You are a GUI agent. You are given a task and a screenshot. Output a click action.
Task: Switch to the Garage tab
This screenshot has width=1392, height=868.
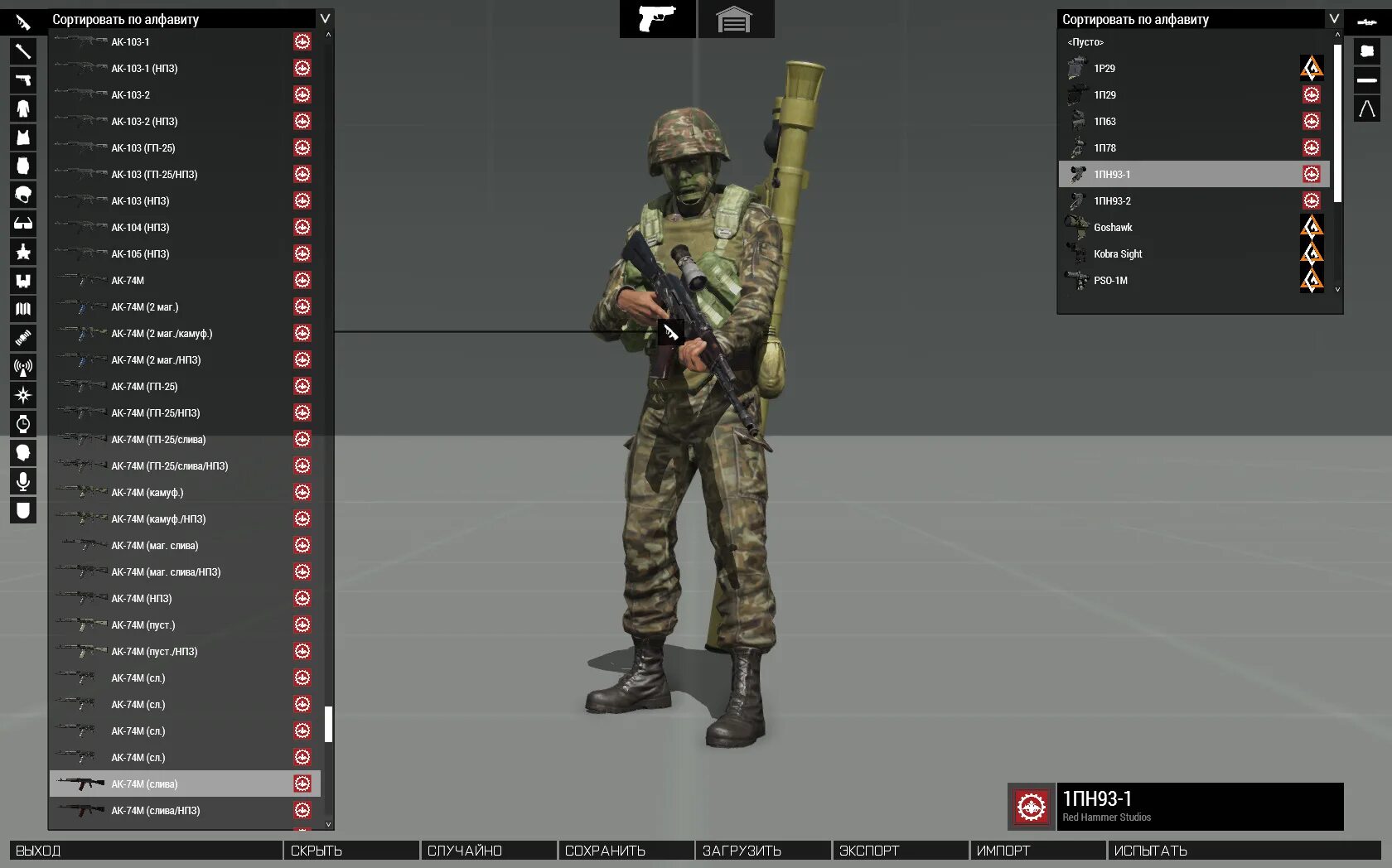pyautogui.click(x=736, y=19)
